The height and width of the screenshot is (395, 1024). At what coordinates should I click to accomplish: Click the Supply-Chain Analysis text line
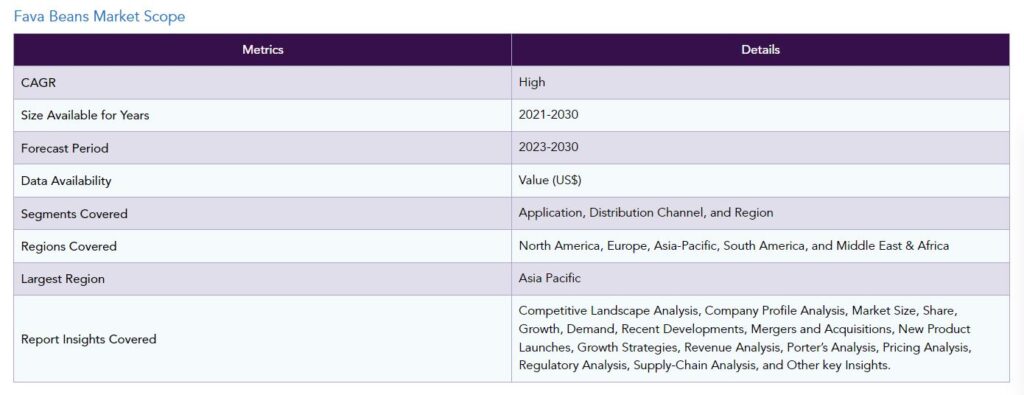[705, 366]
